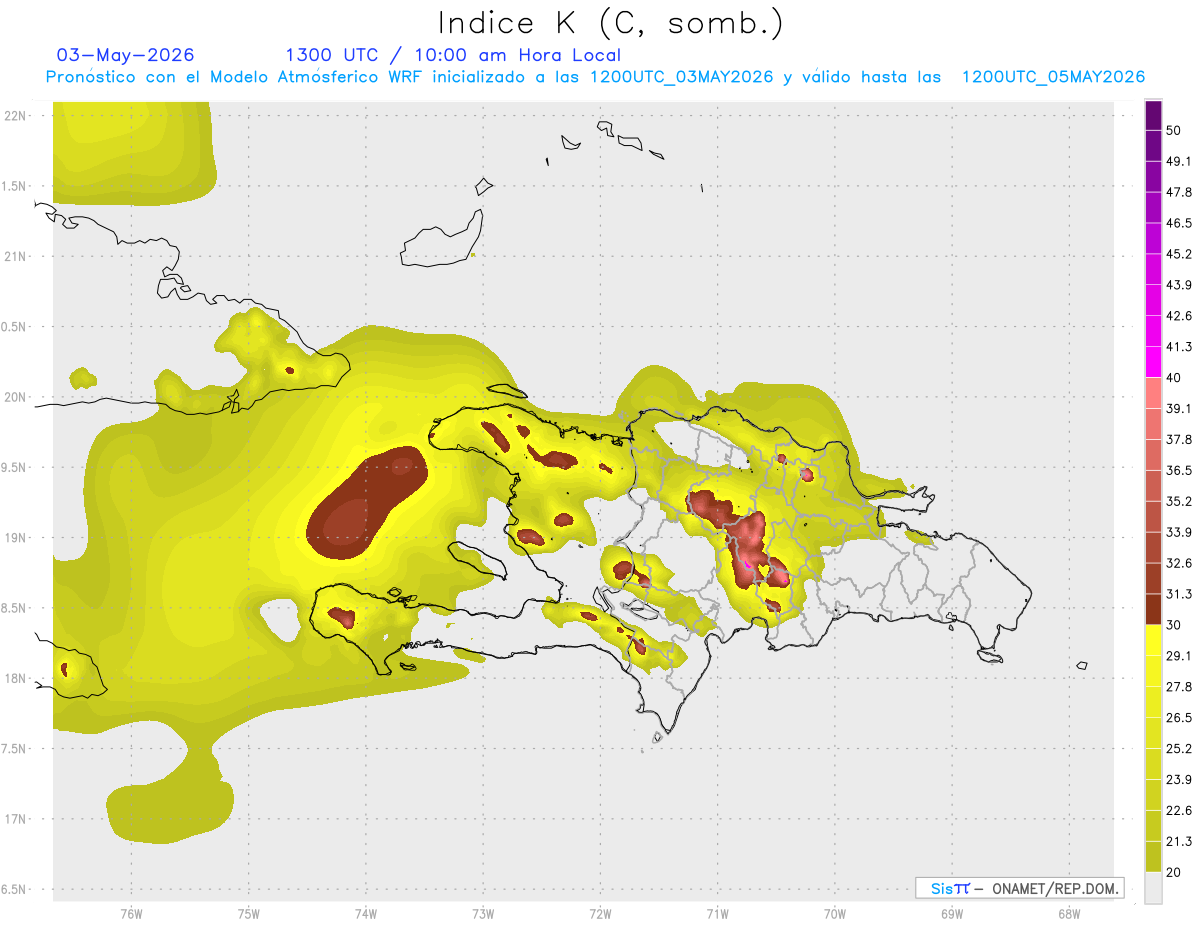Click the 03-May-2026 date label
This screenshot has height=927, width=1200.
click(125, 55)
